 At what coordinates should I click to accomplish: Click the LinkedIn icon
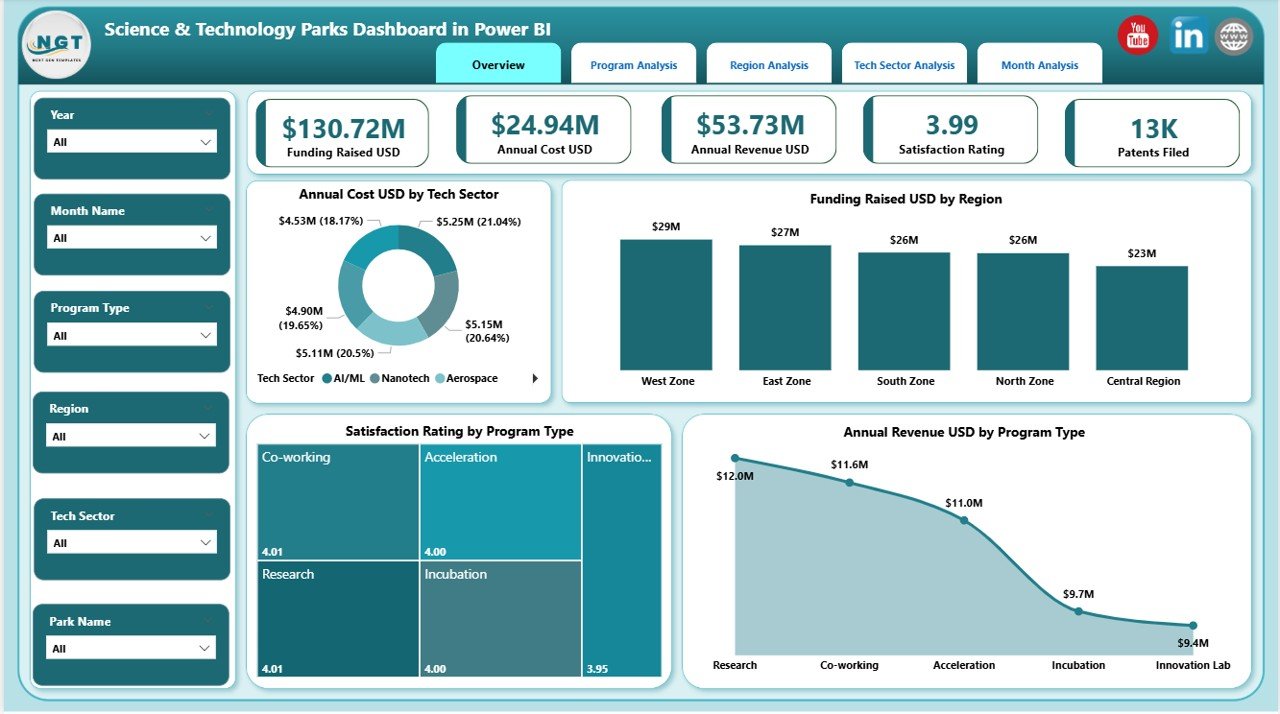tap(1187, 34)
